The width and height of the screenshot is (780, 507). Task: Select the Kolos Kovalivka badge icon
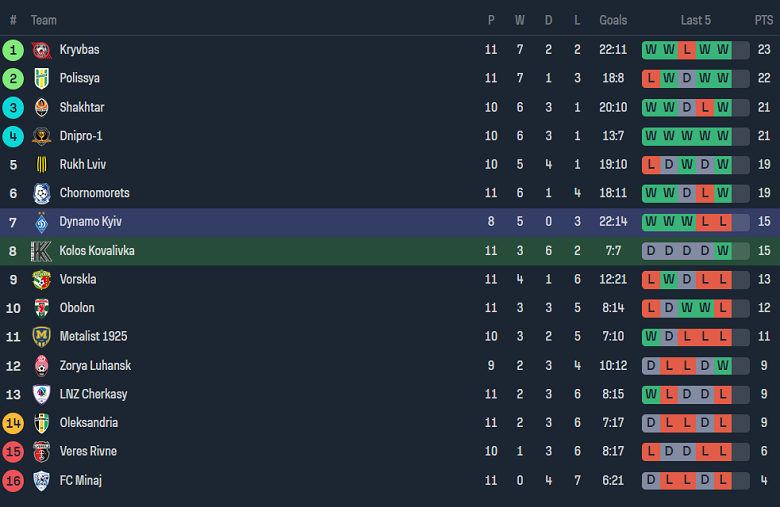41,251
